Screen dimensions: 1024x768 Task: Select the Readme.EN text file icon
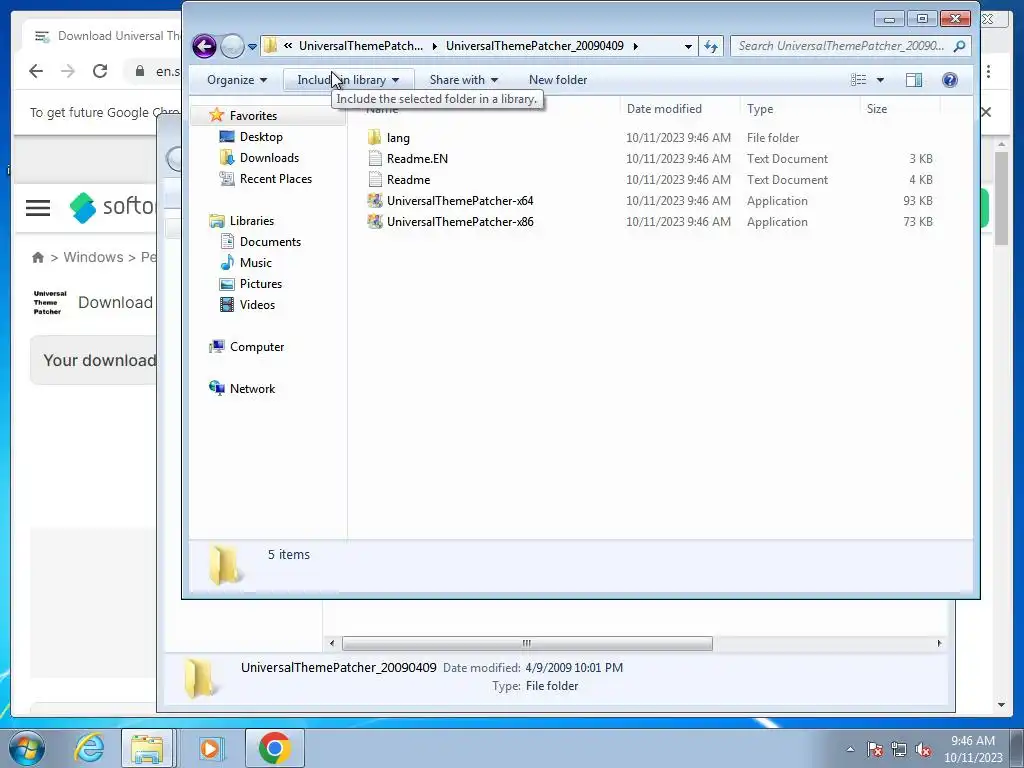click(x=375, y=159)
